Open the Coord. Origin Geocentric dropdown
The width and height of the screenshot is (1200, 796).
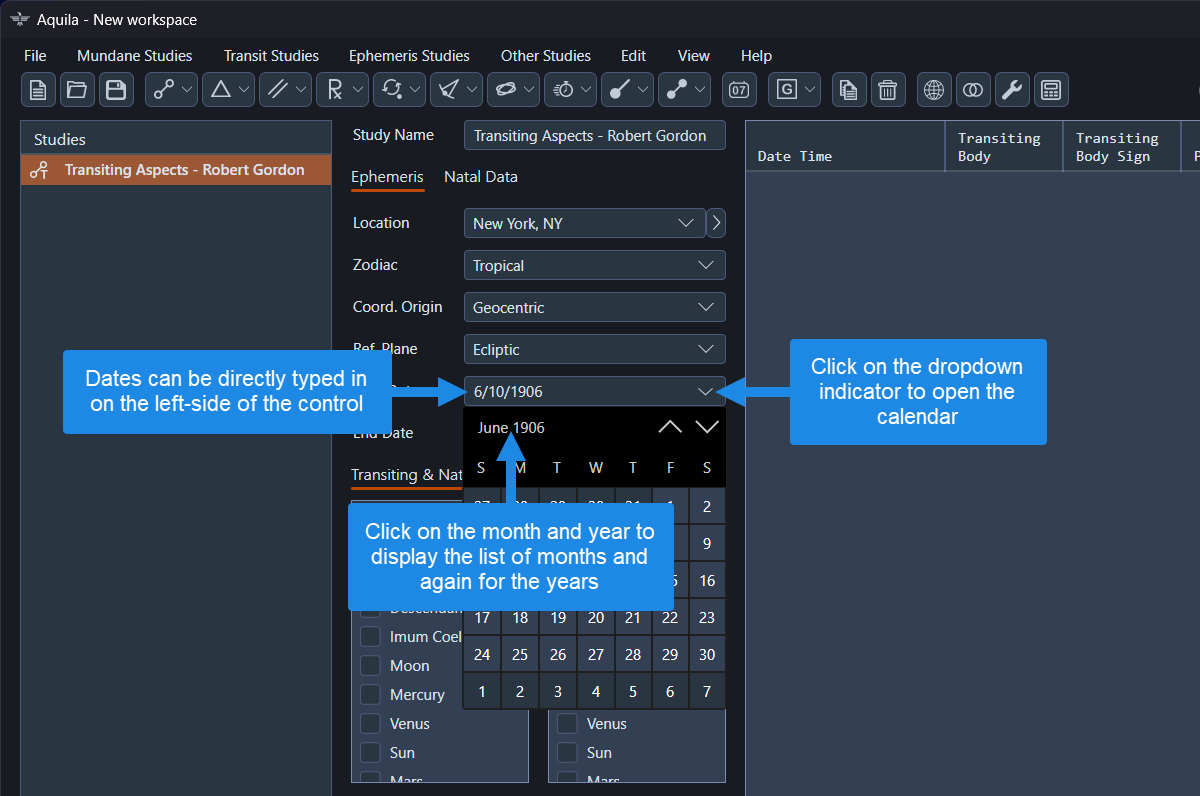pyautogui.click(x=594, y=307)
